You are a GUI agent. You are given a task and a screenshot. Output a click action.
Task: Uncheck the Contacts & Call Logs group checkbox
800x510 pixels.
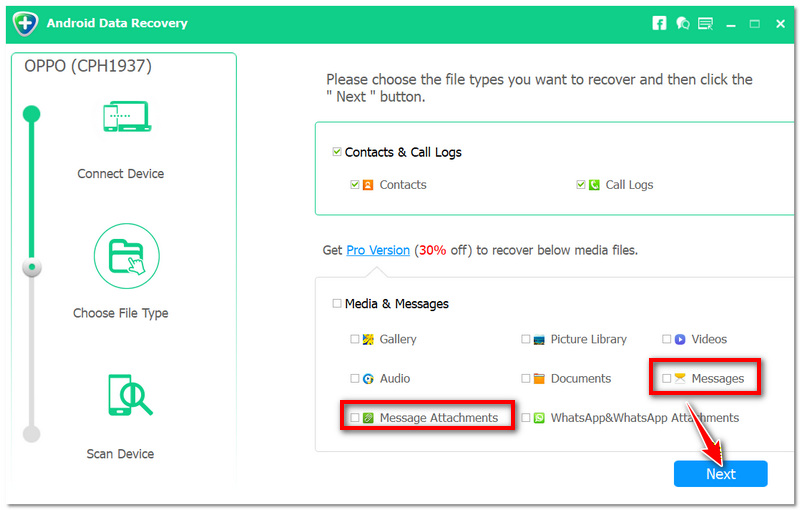336,151
